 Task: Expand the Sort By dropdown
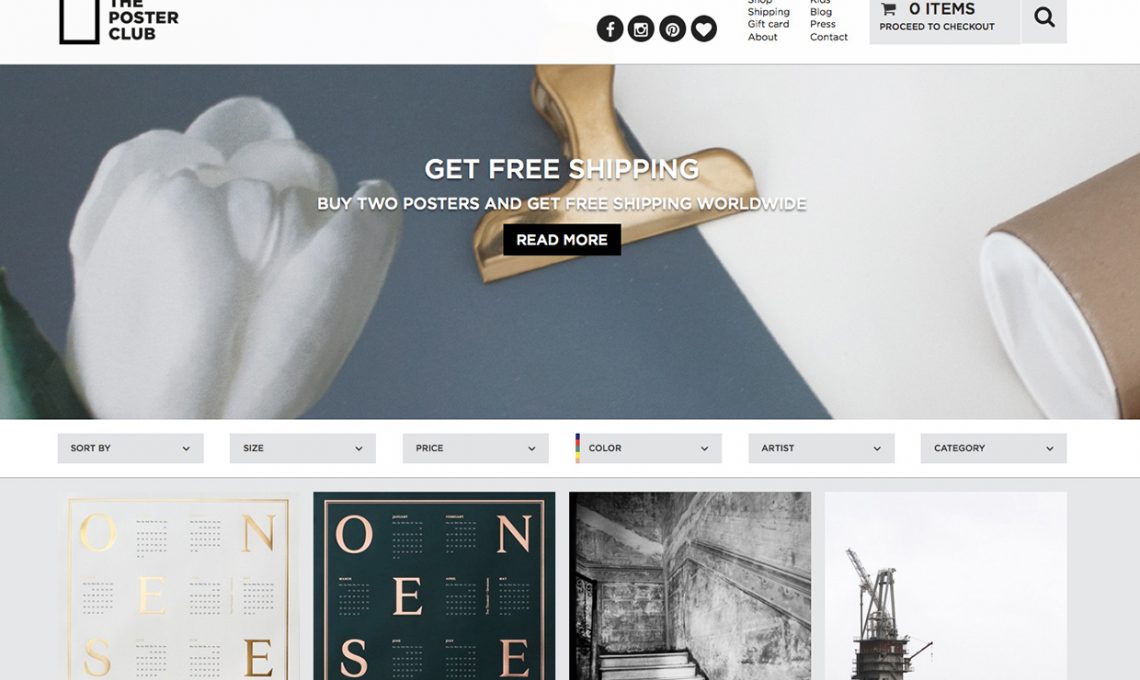[x=131, y=449]
